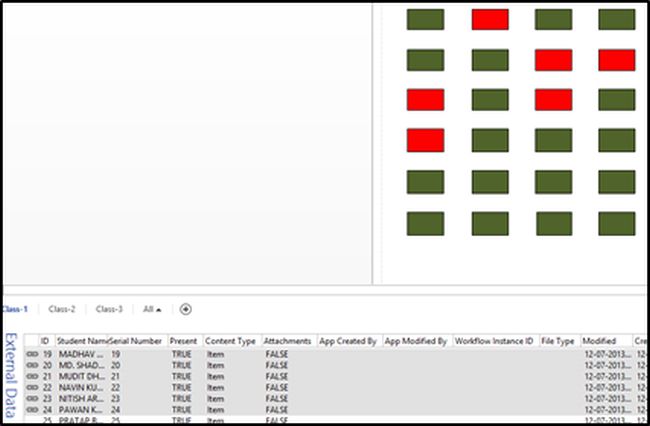Click the link icon beside NAVIN KU row
This screenshot has height=426, width=650.
tap(32, 387)
